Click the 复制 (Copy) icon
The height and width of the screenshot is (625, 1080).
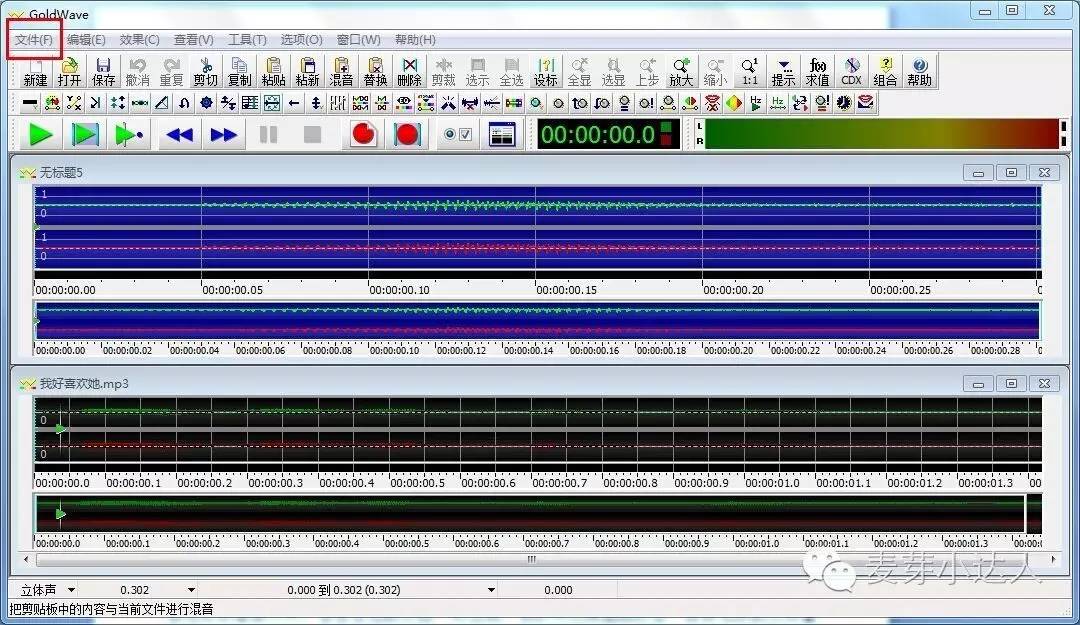tap(239, 72)
